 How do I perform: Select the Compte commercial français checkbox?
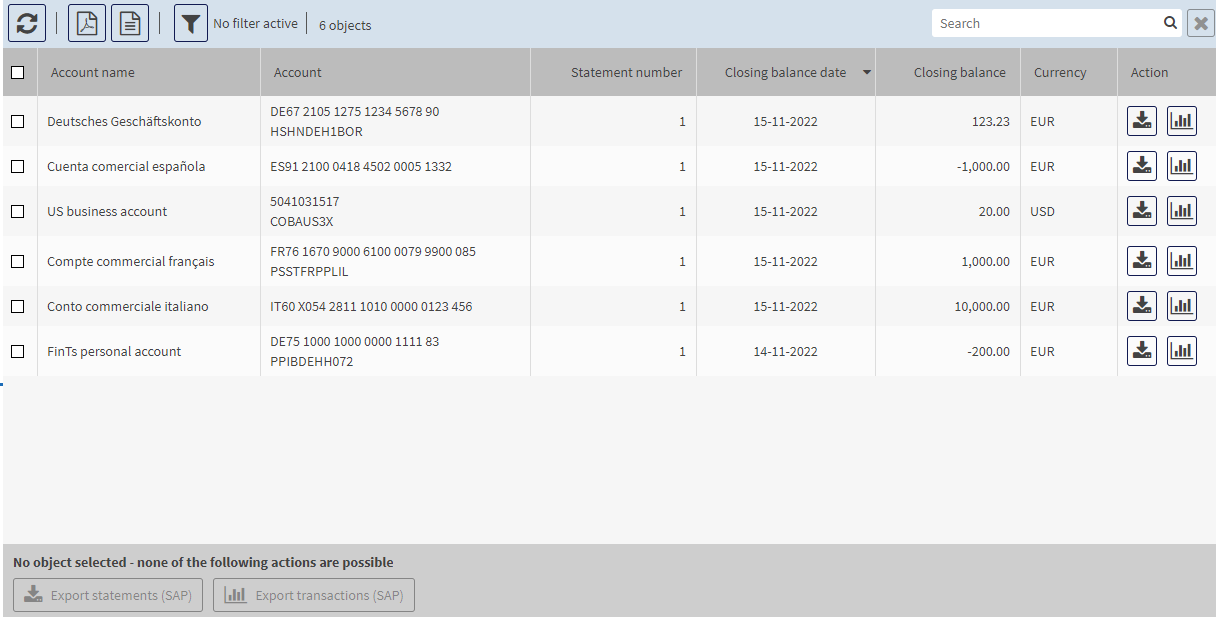tap(17, 261)
